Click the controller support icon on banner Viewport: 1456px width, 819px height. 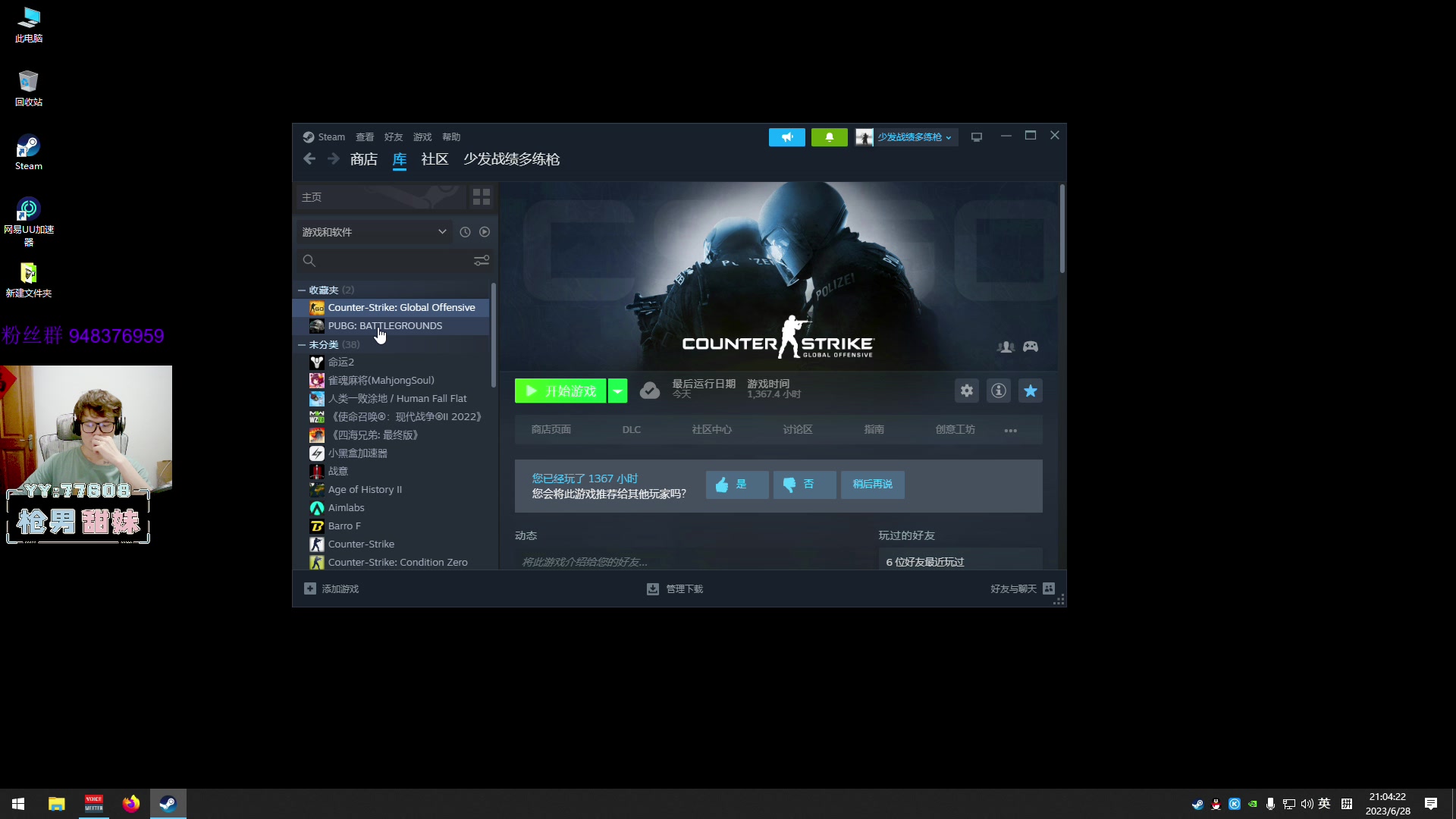(1031, 347)
